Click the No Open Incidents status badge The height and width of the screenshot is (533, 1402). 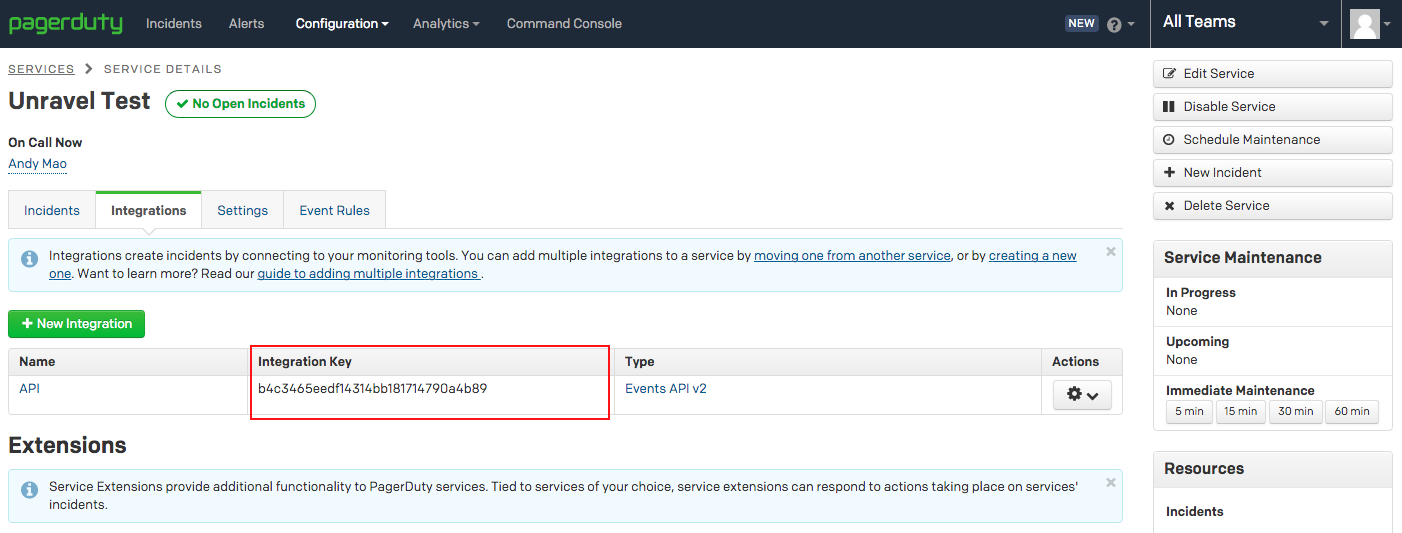tap(240, 103)
